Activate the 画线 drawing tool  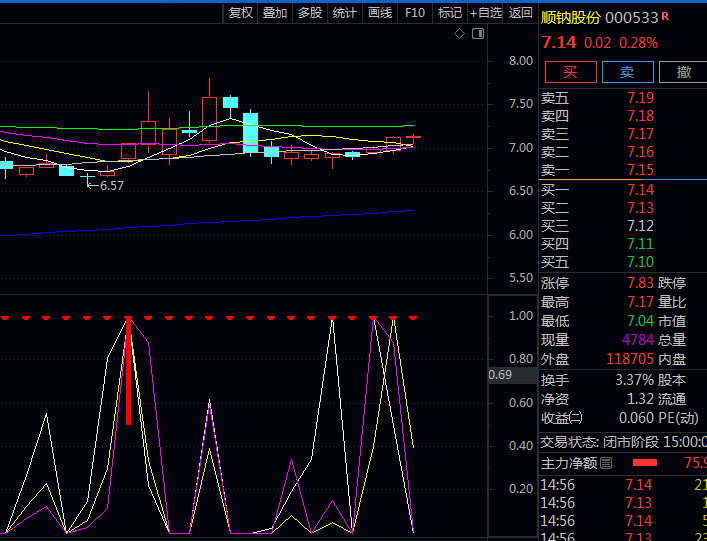click(x=380, y=13)
